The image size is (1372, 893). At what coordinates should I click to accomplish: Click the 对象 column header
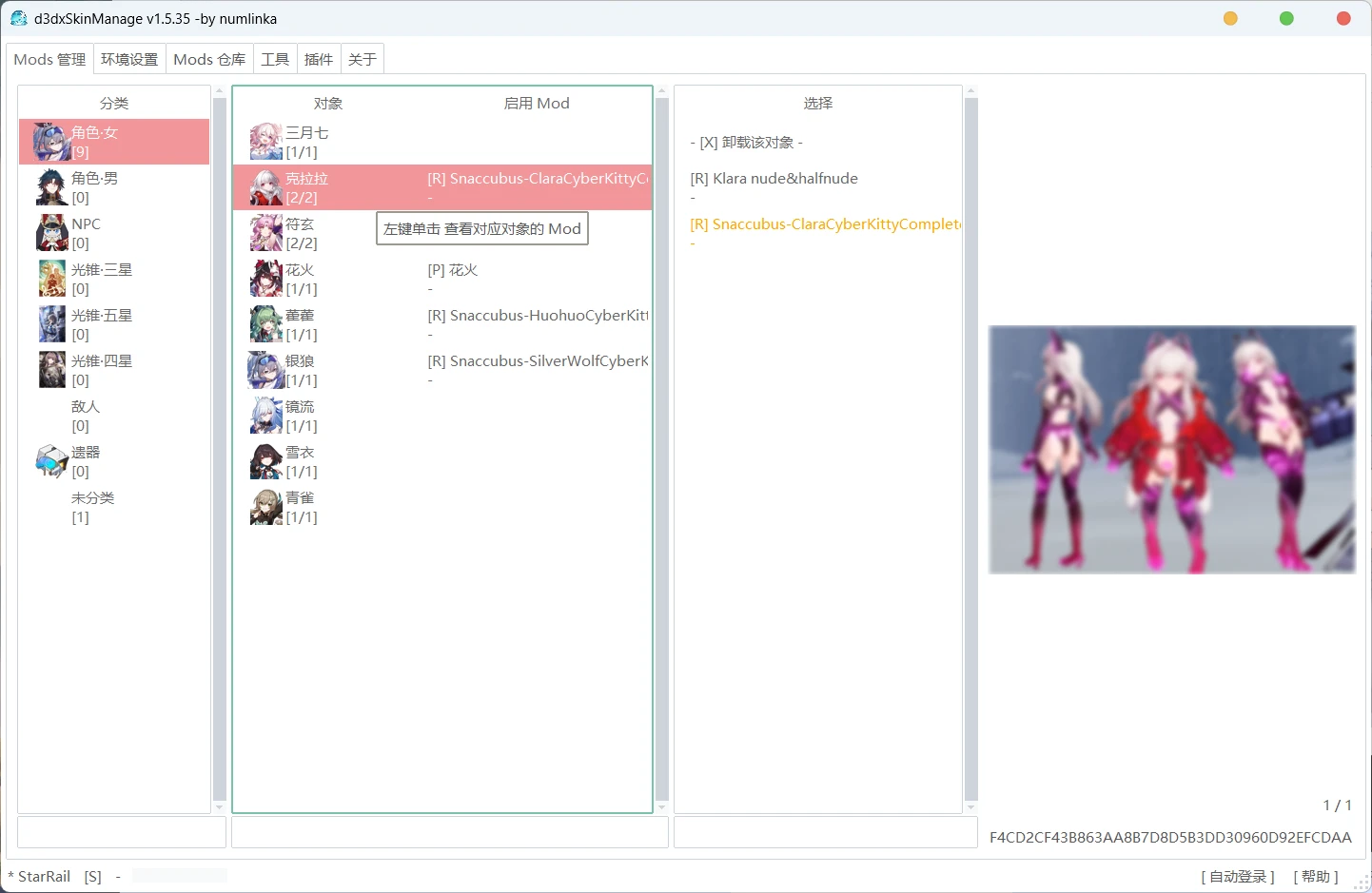328,103
